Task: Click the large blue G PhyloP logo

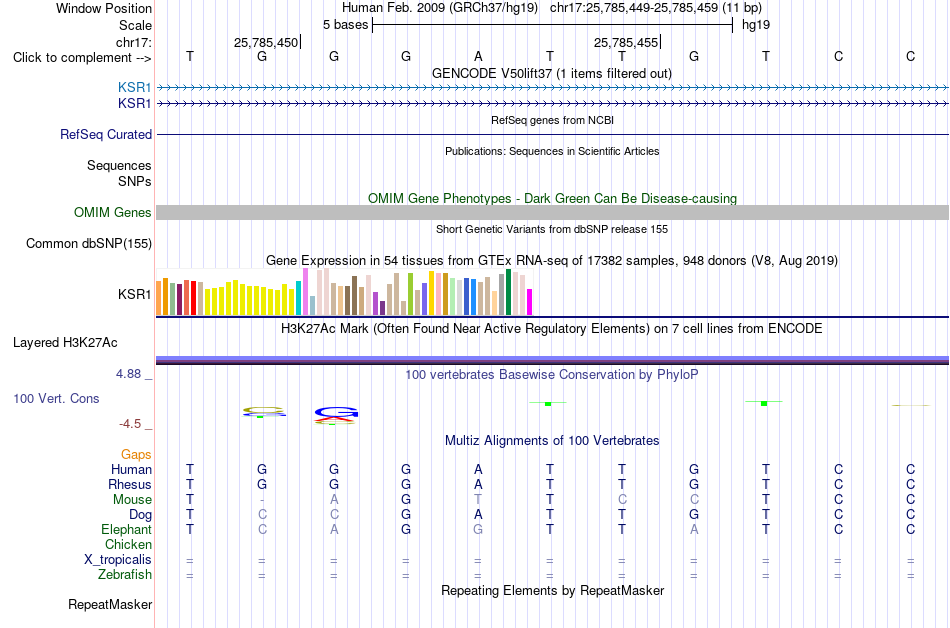Action: (x=336, y=413)
